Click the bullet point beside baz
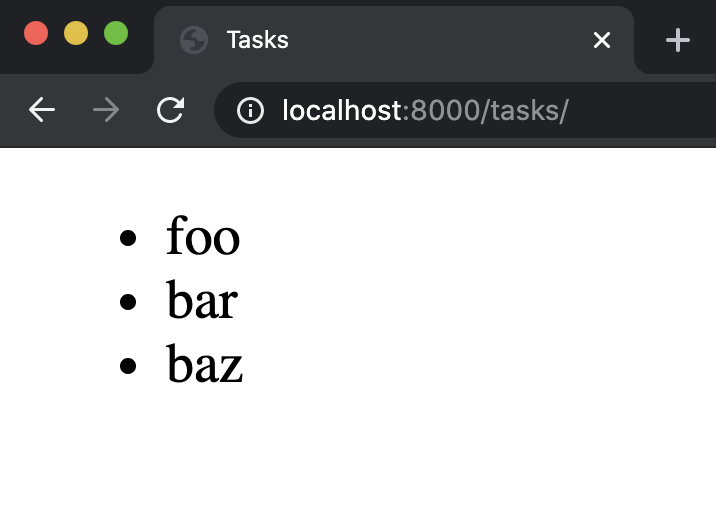Screen dimensions: 716x518 (x=127, y=366)
